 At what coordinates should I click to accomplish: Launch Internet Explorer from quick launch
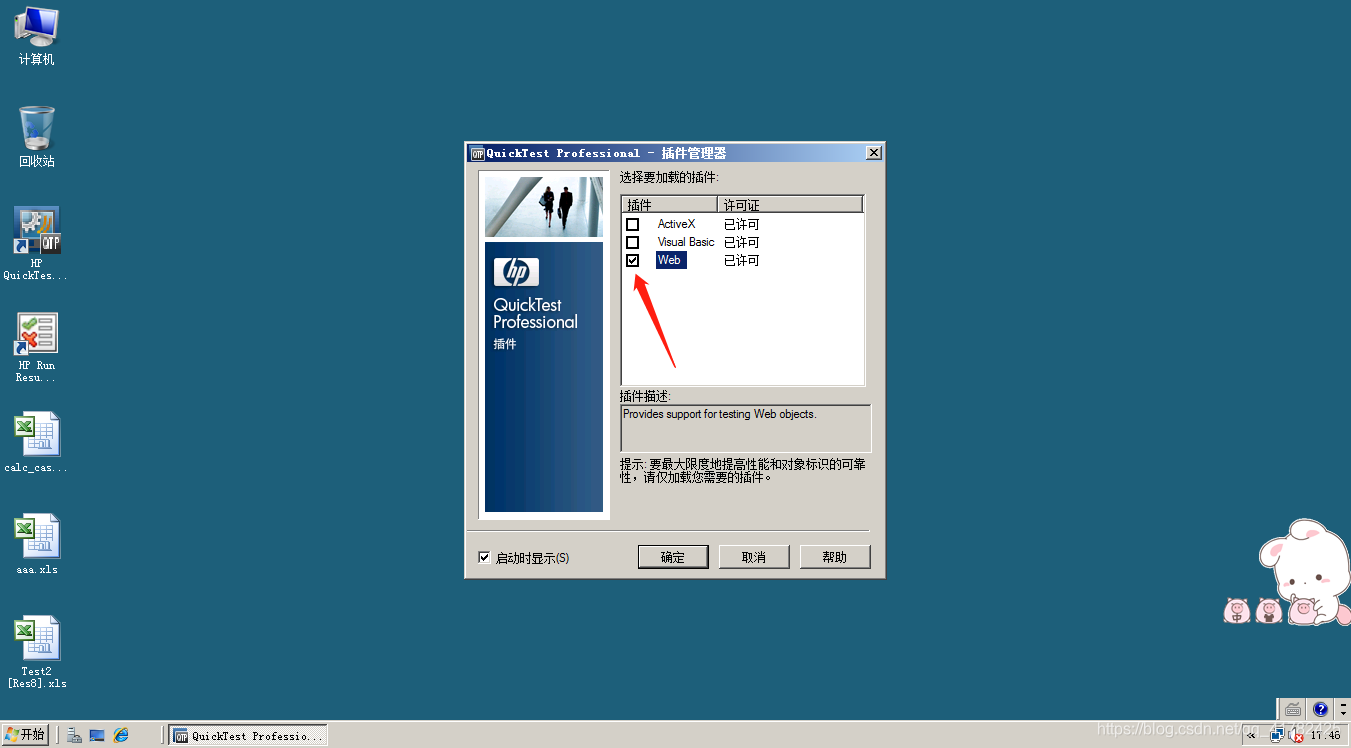pyautogui.click(x=121, y=735)
